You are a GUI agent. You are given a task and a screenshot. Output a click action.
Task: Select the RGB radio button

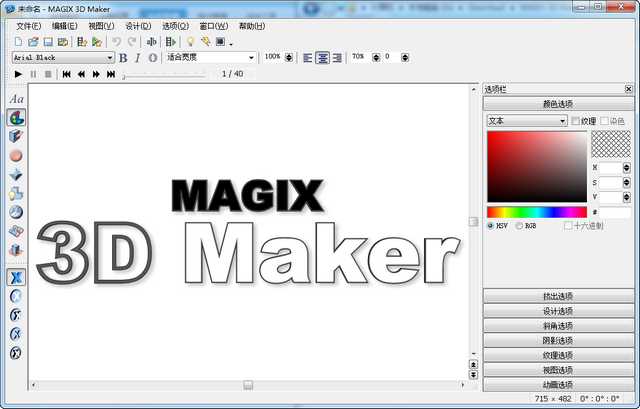tap(519, 226)
